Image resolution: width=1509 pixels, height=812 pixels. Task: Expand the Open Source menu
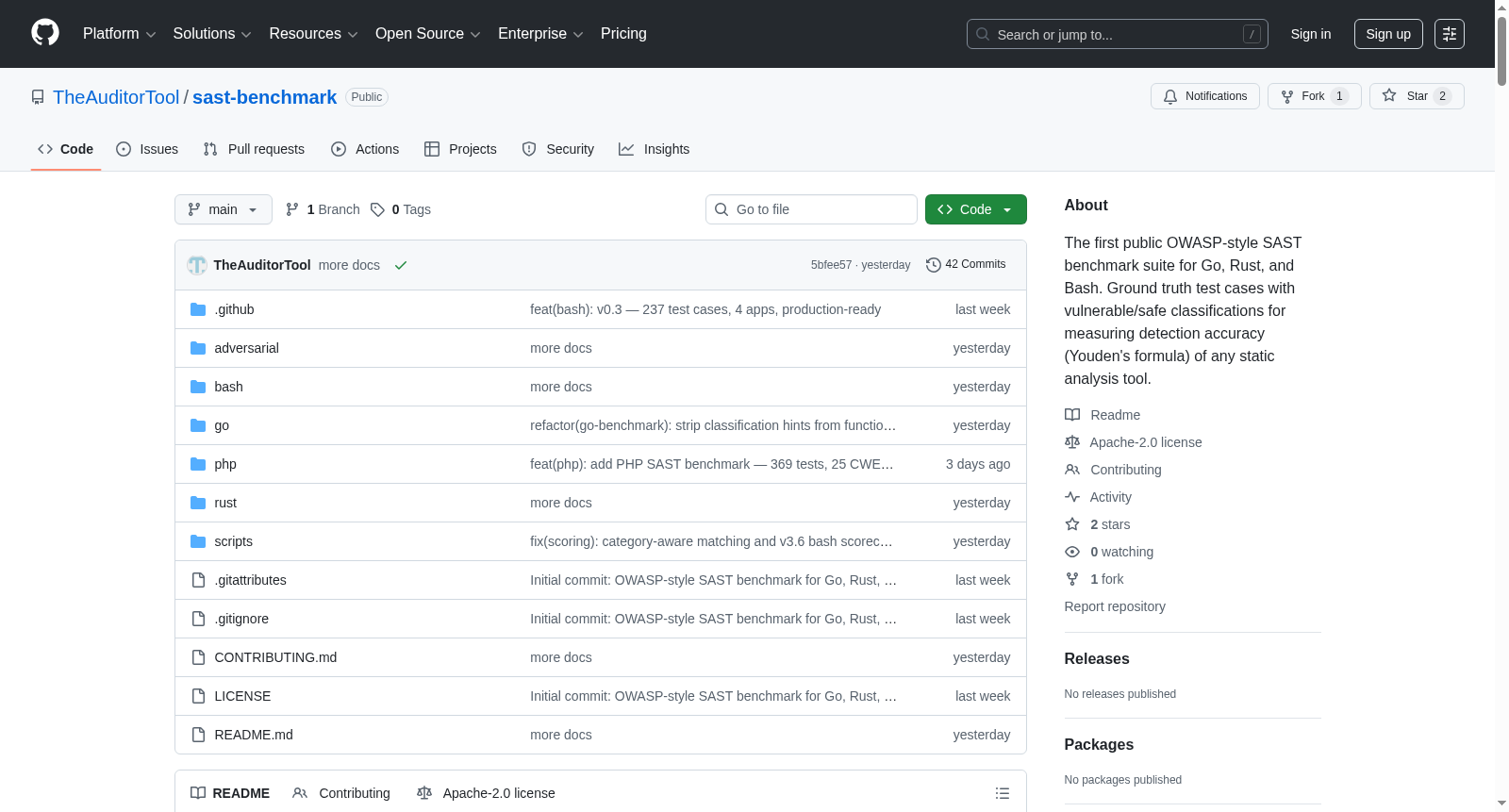(x=428, y=34)
